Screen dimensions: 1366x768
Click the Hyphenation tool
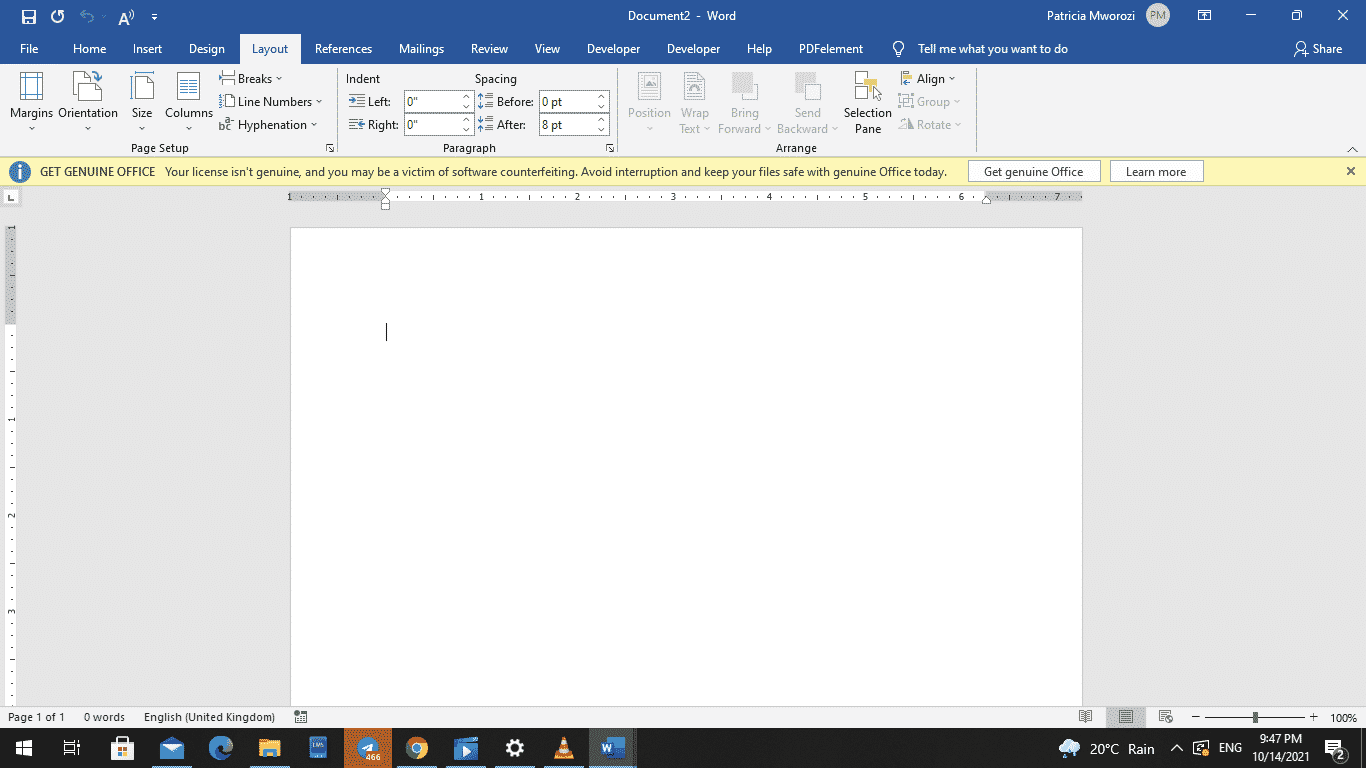(270, 124)
